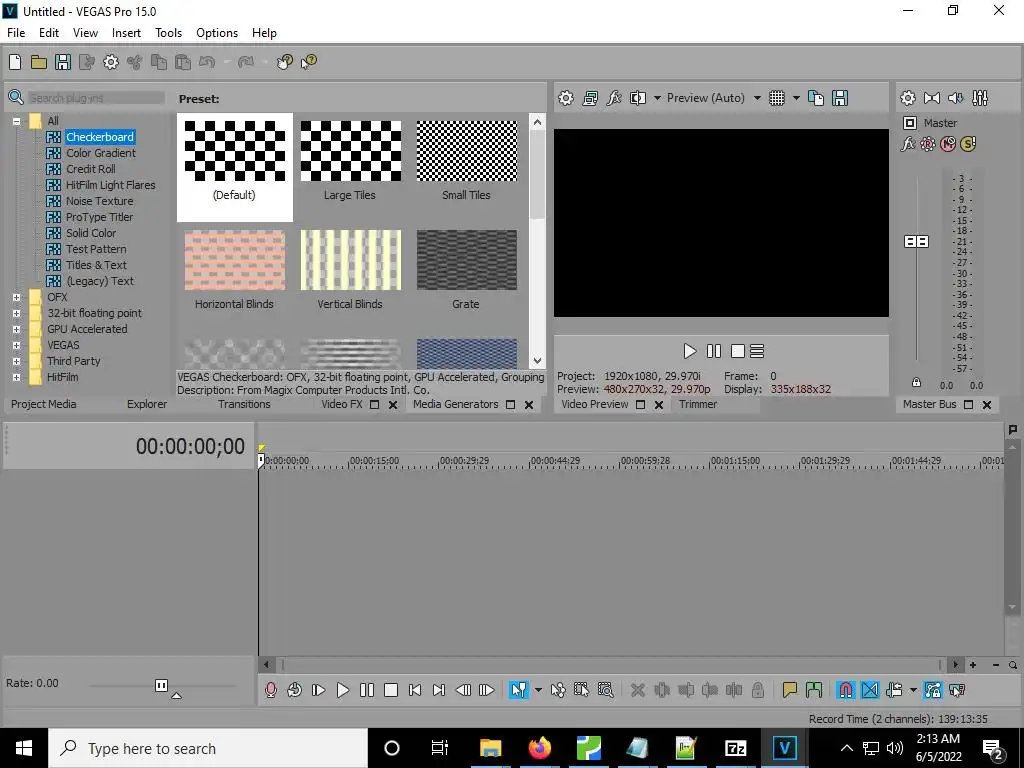Image resolution: width=1024 pixels, height=768 pixels.
Task: Copy preview snapshot to clipboard
Action: pyautogui.click(x=816, y=98)
